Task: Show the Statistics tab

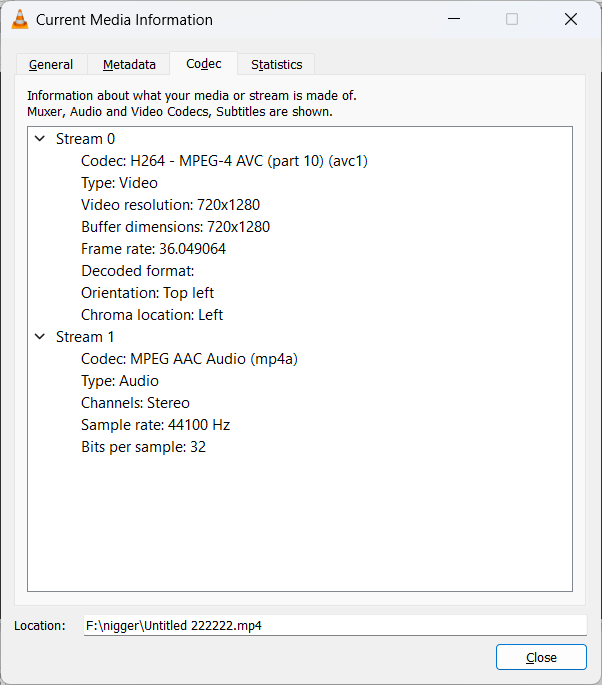Action: click(276, 65)
